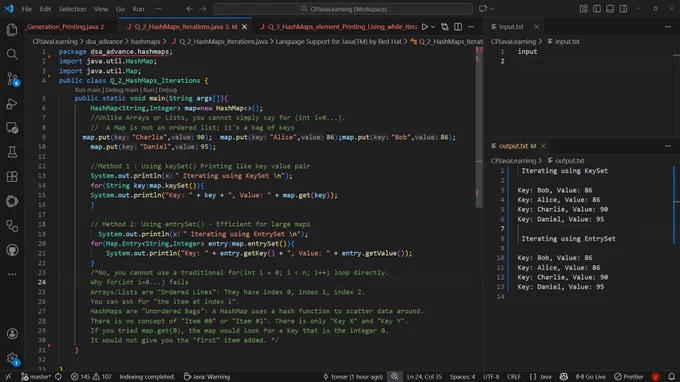
Task: Click Prettier status bar item
Action: (629, 376)
